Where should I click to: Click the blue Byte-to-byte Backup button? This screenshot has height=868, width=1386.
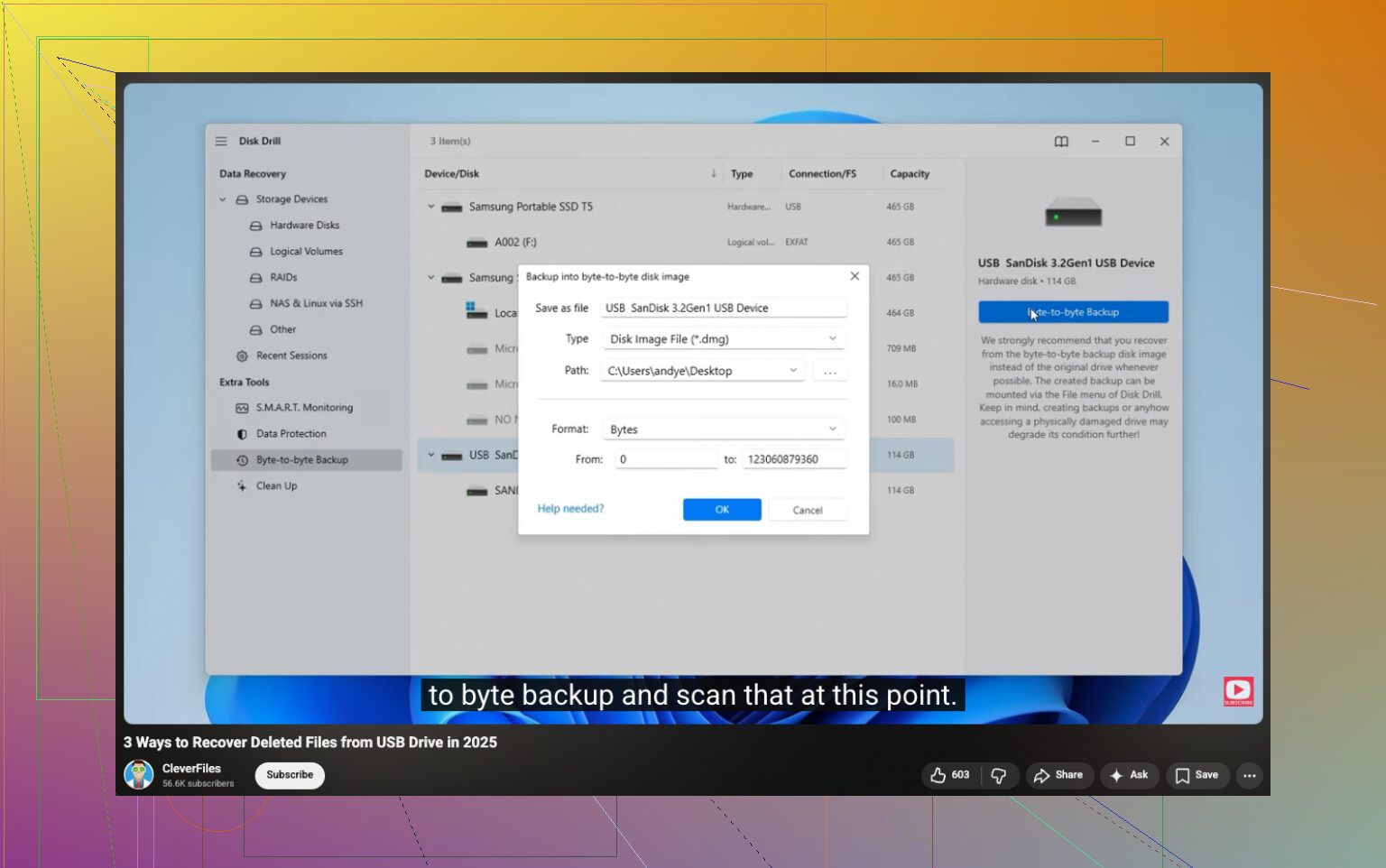(x=1074, y=312)
